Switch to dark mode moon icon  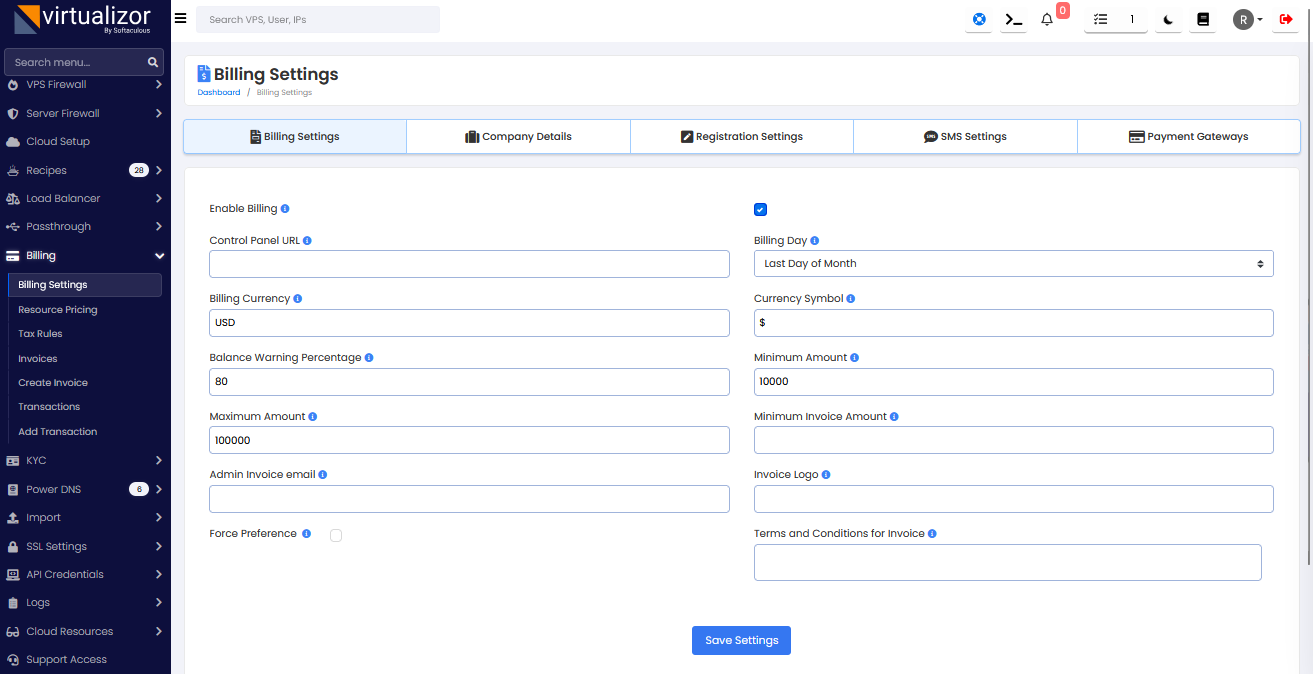[1168, 19]
